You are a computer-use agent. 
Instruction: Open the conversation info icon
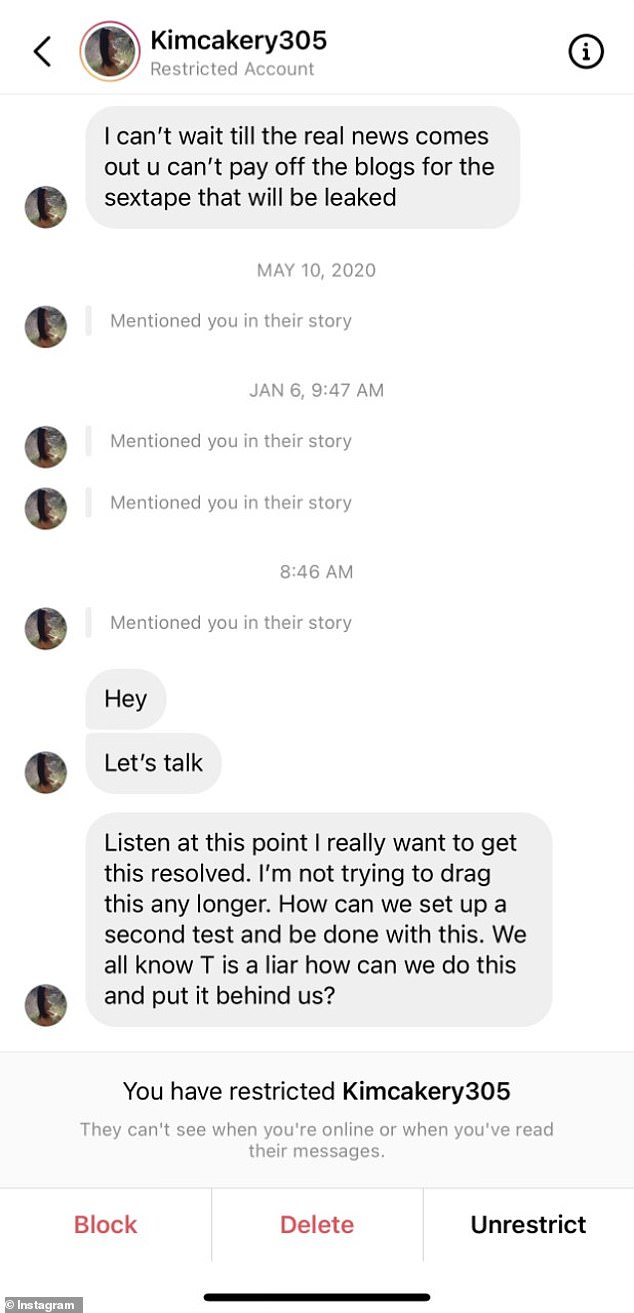pos(586,52)
